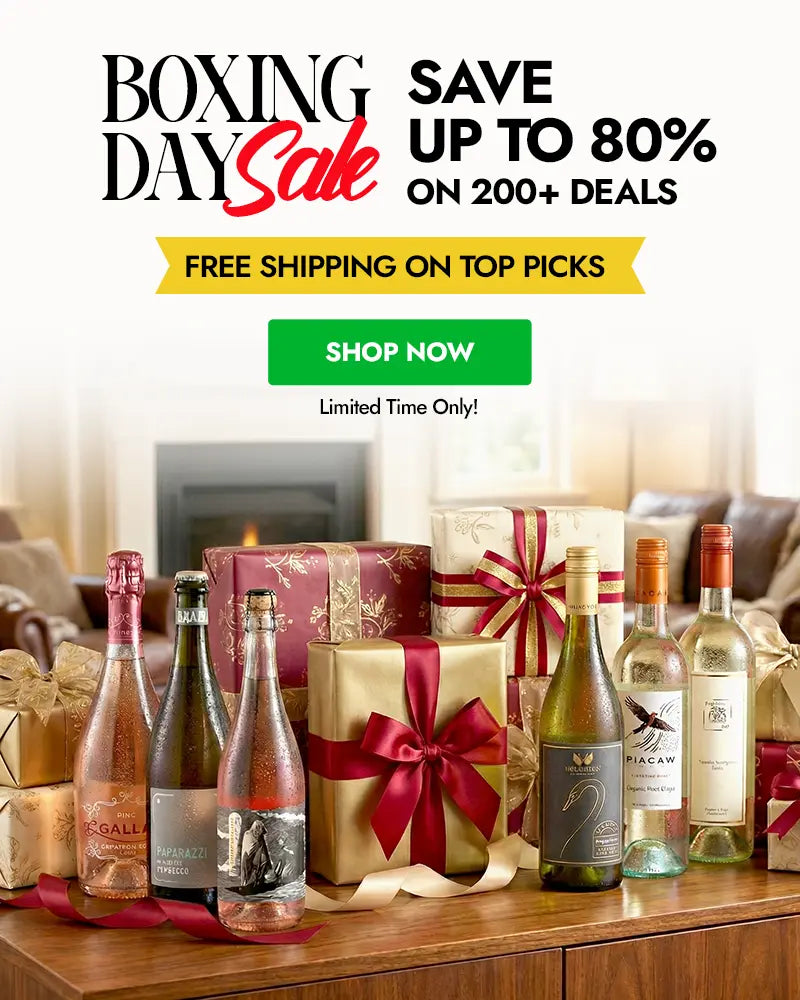This screenshot has height=1000, width=800.
Task: Select the Piacaw Pinot Grigio bottle
Action: coord(652,708)
